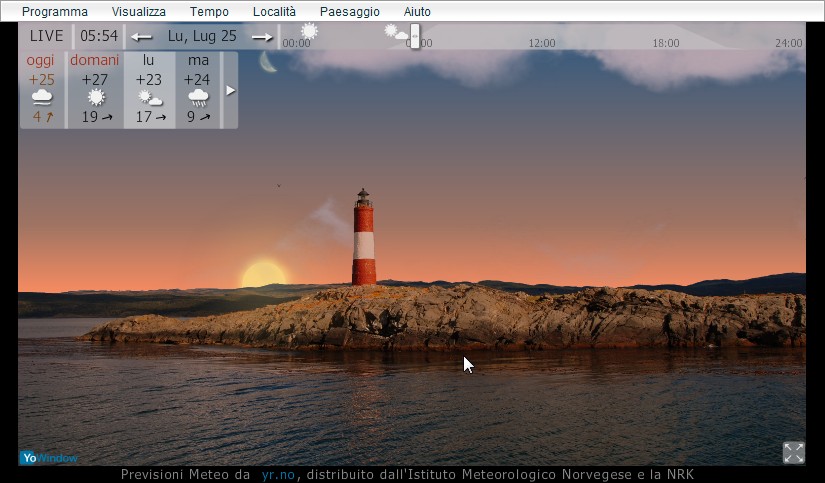
Task: Click the crescent moon in the sky
Action: pos(267,63)
